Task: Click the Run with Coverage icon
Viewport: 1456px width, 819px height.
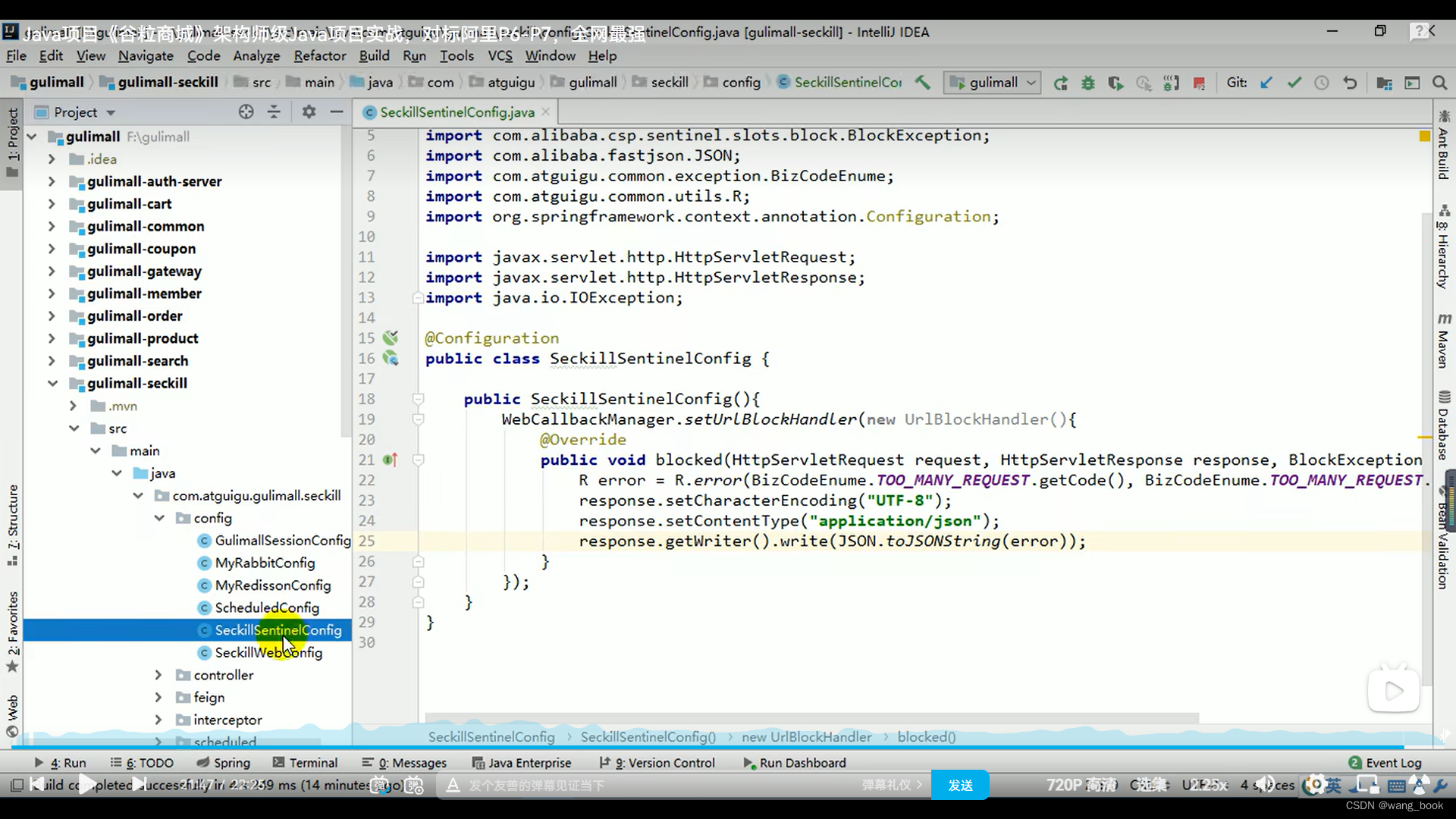Action: coord(1116,83)
